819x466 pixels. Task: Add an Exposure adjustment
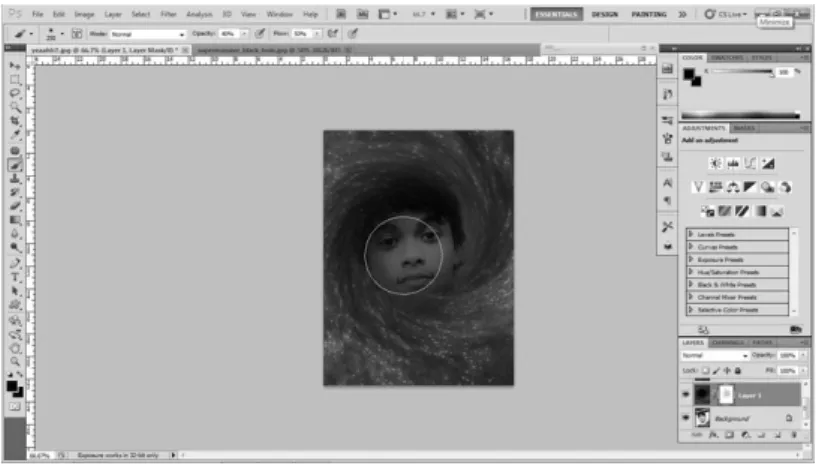[x=768, y=164]
